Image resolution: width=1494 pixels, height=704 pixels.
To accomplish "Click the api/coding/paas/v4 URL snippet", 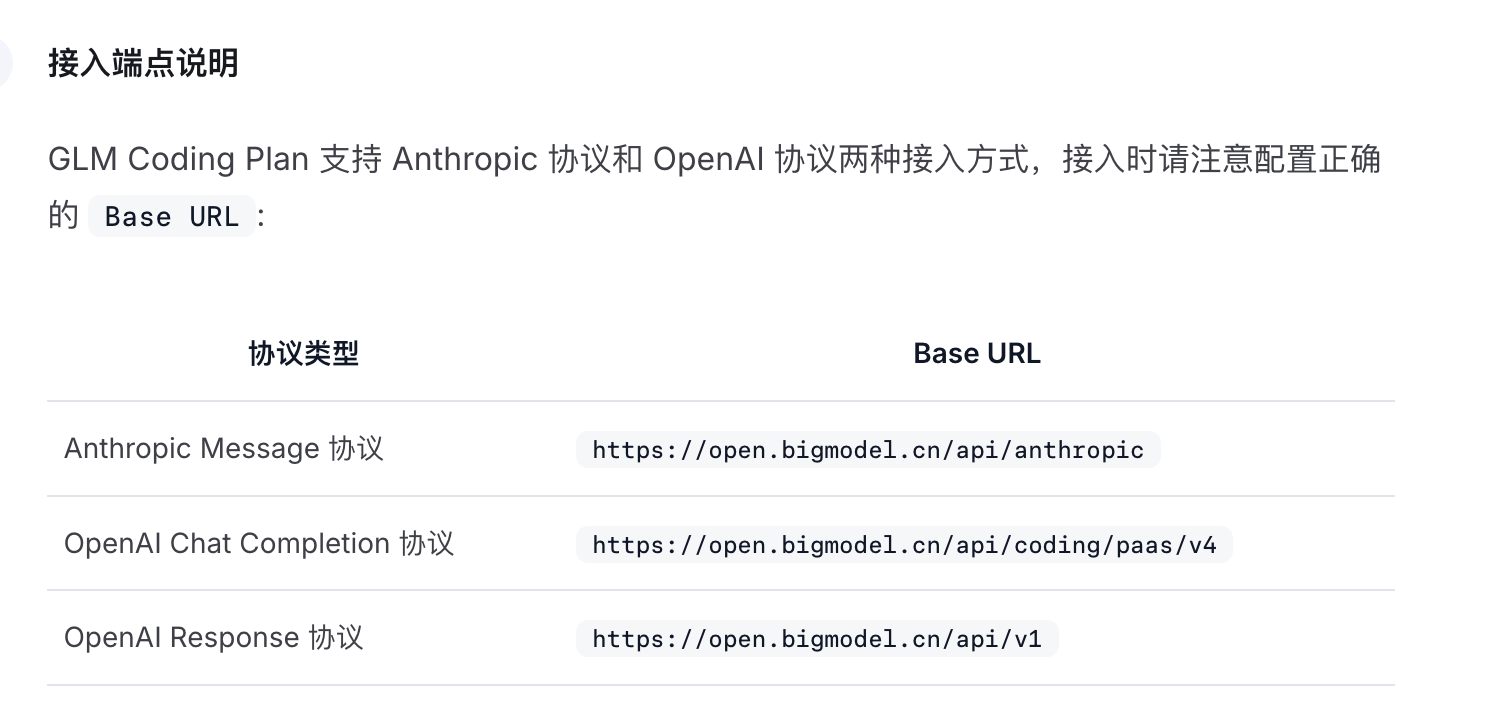I will pyautogui.click(x=904, y=545).
